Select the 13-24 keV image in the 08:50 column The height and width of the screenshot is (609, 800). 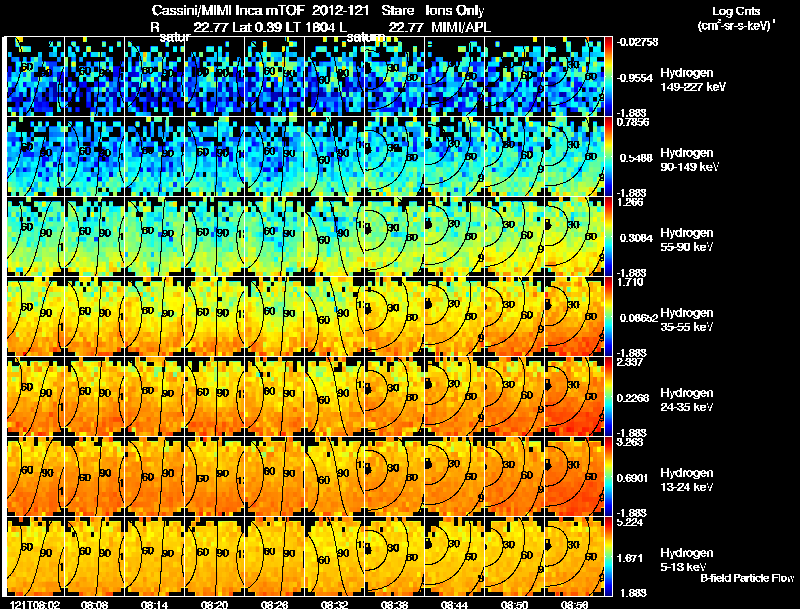point(515,477)
